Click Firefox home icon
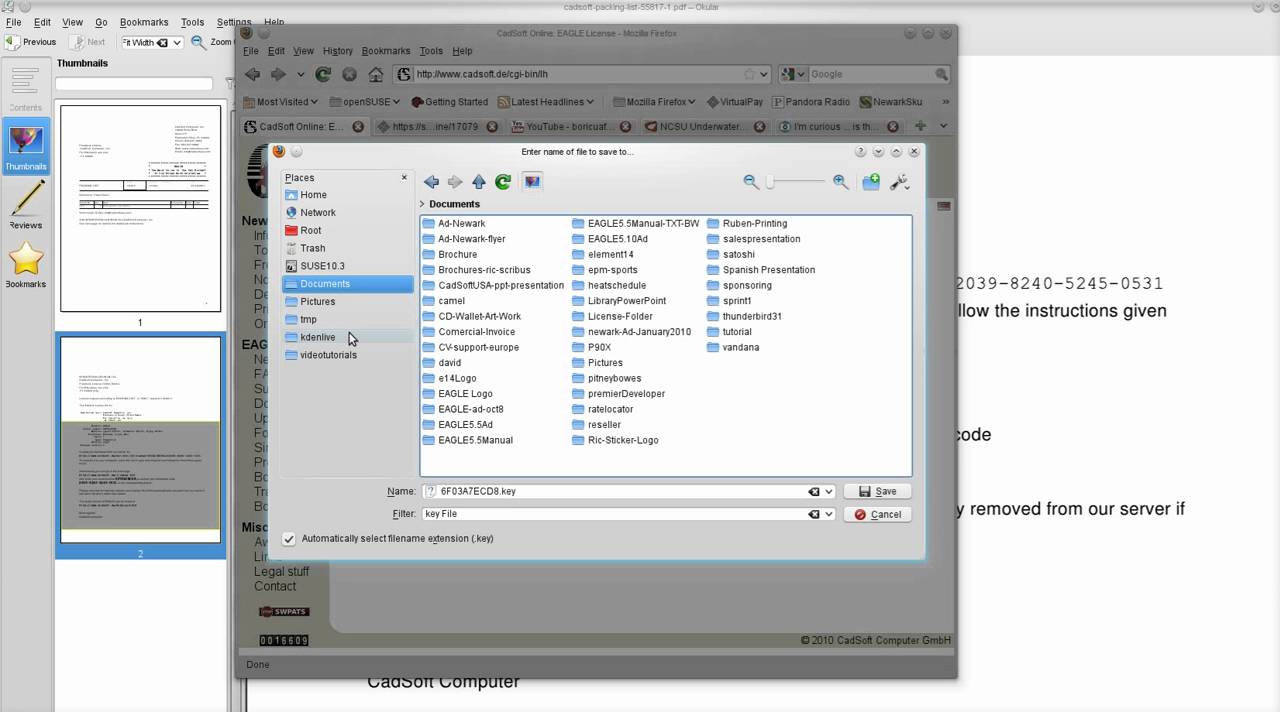The image size is (1280, 712). [376, 74]
